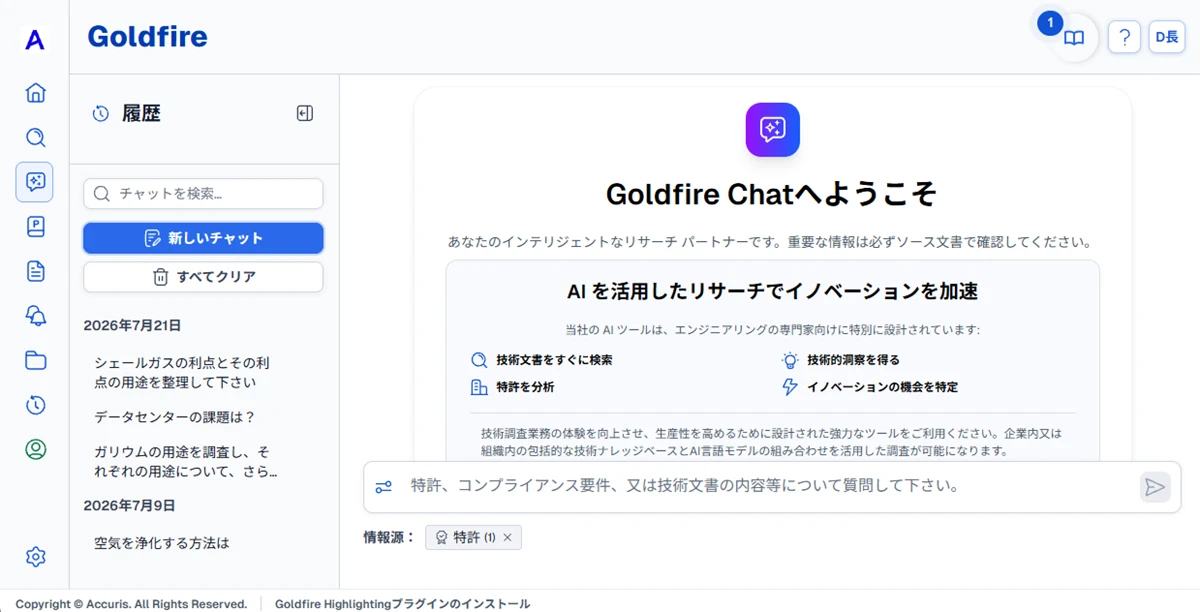This screenshot has height=612, width=1200.
Task: Collapse the history panel
Action: tap(305, 114)
